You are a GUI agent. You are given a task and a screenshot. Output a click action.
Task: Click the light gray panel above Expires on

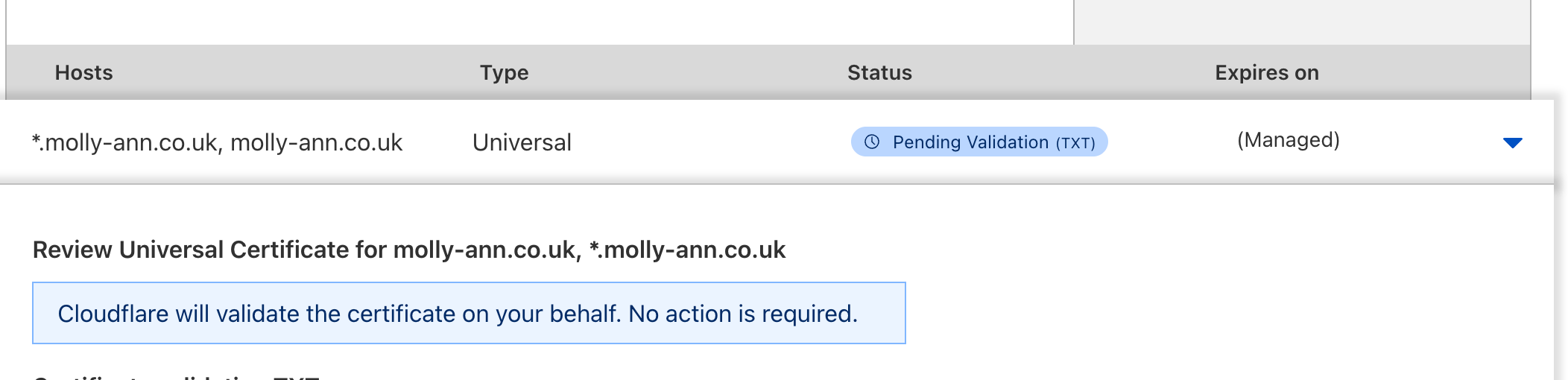pos(1301,21)
